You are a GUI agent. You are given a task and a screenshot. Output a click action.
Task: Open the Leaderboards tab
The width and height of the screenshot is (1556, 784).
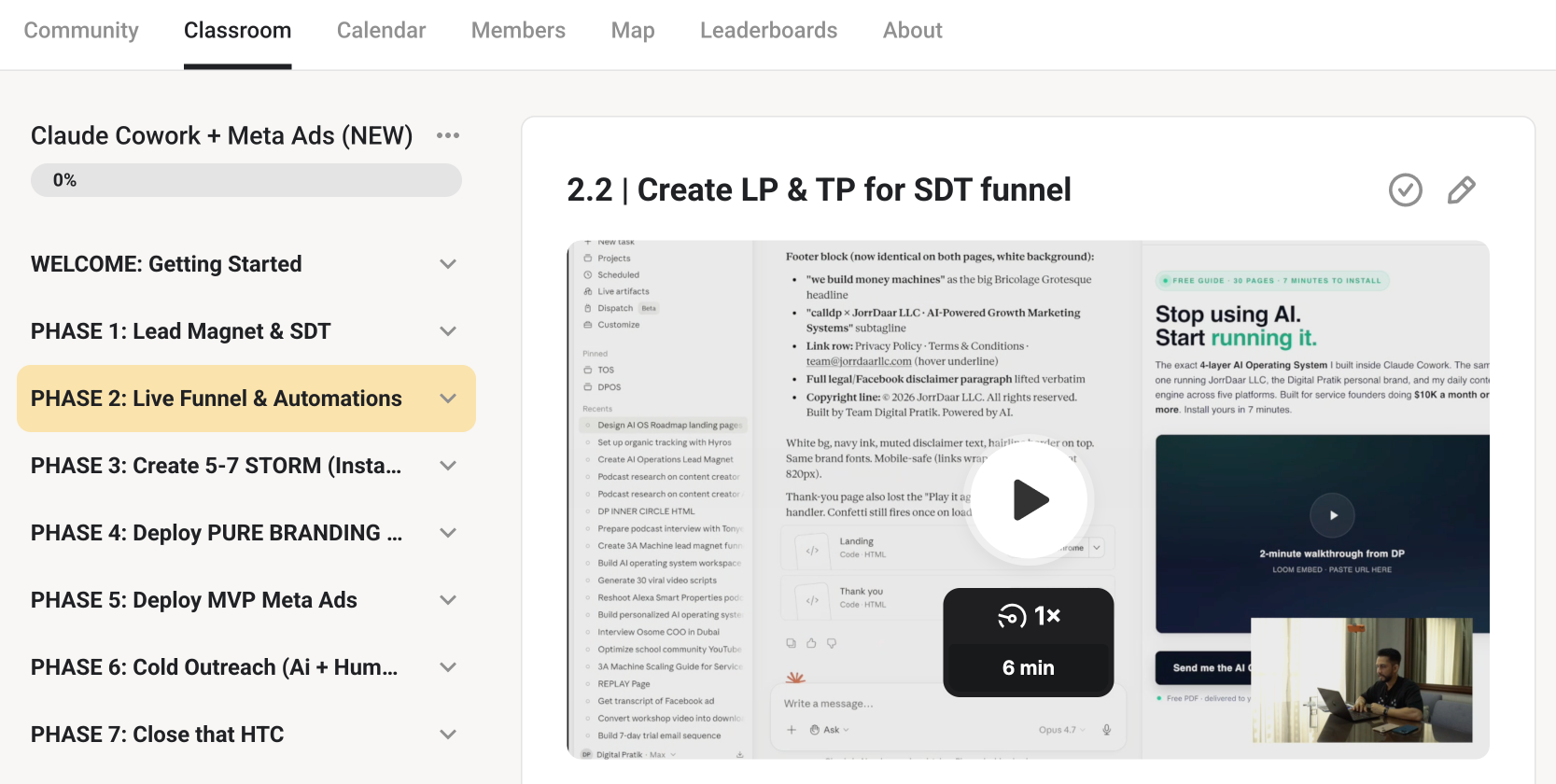tap(769, 31)
